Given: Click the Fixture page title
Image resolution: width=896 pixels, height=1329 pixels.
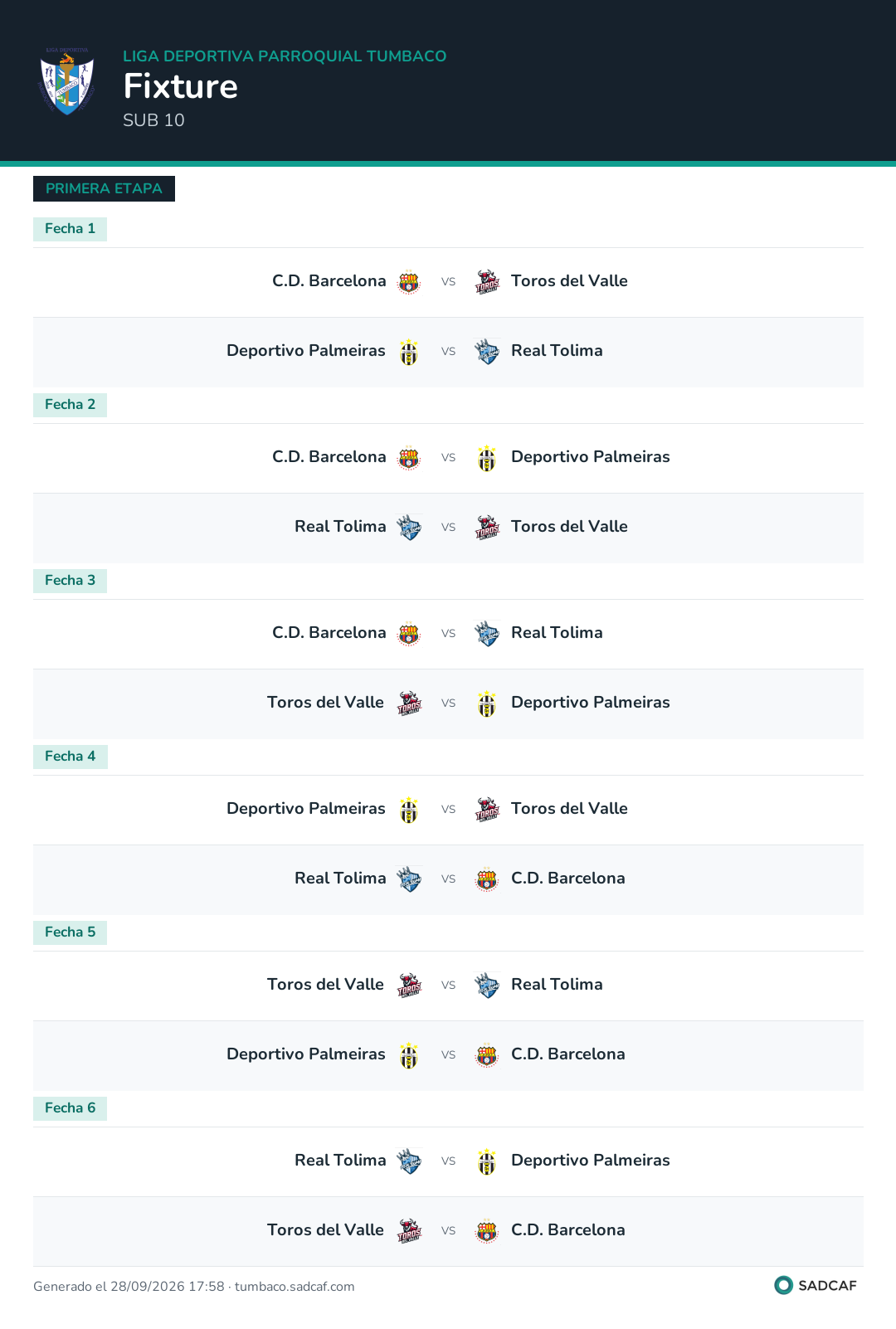Looking at the screenshot, I should point(181,86).
